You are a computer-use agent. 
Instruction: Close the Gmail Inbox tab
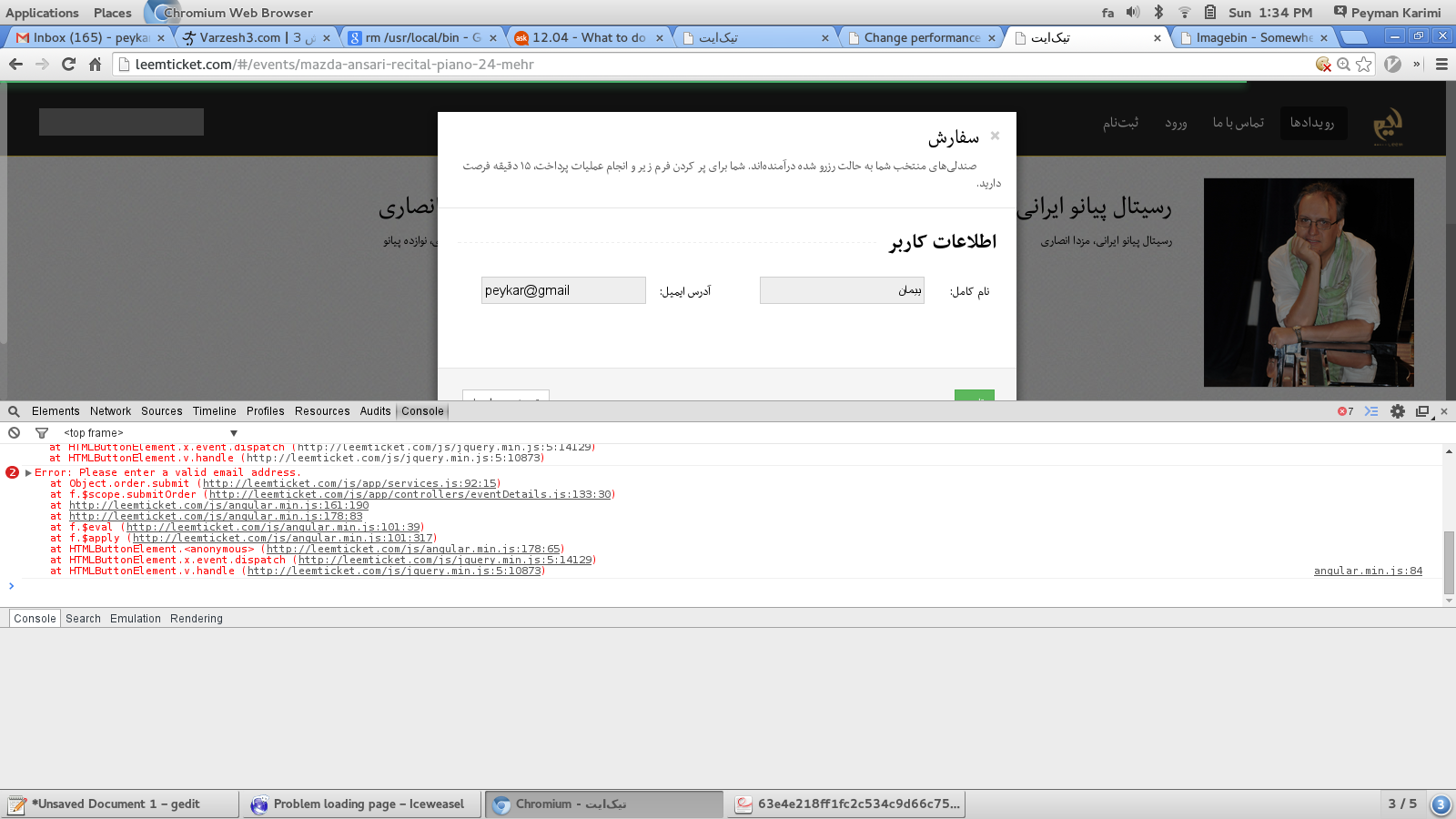coord(161,38)
